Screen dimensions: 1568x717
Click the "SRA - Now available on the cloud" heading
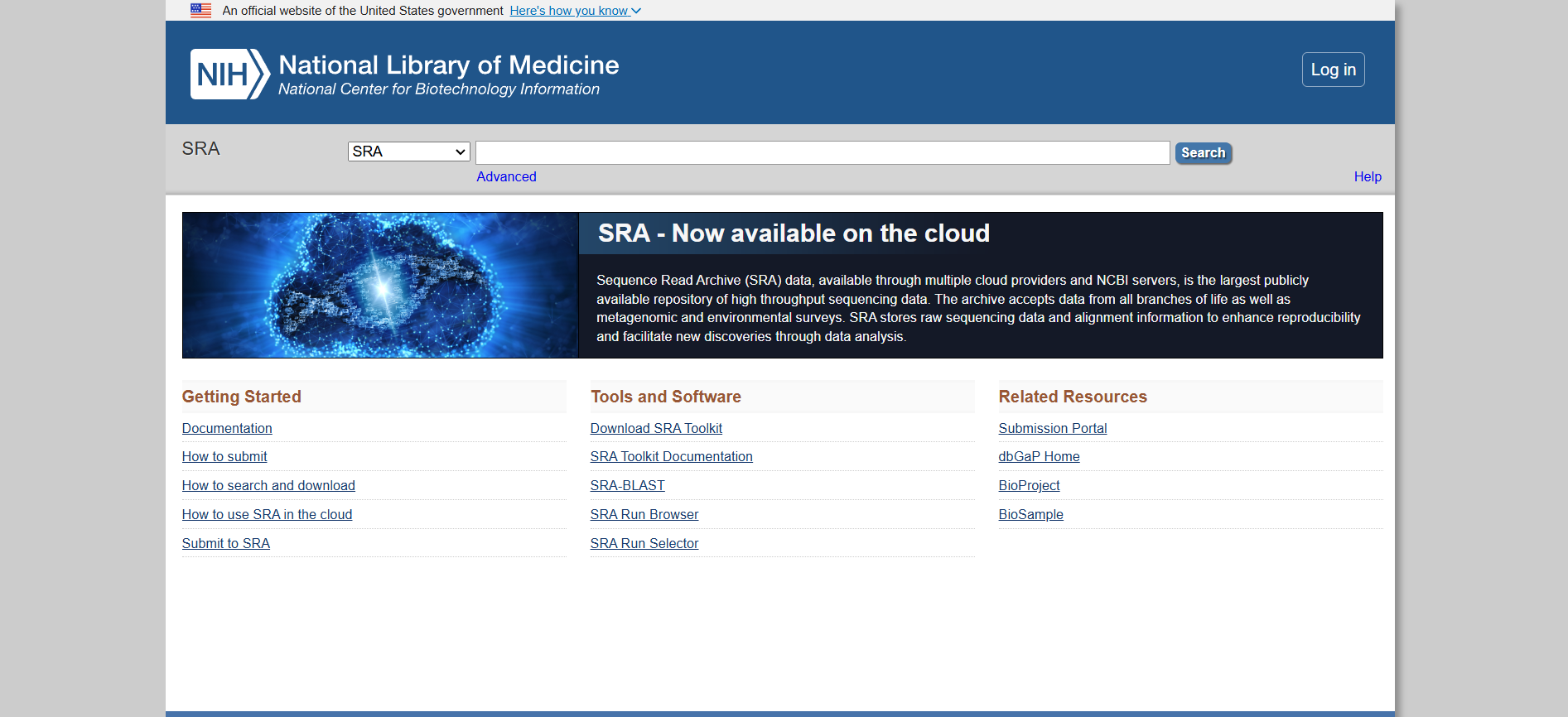794,233
